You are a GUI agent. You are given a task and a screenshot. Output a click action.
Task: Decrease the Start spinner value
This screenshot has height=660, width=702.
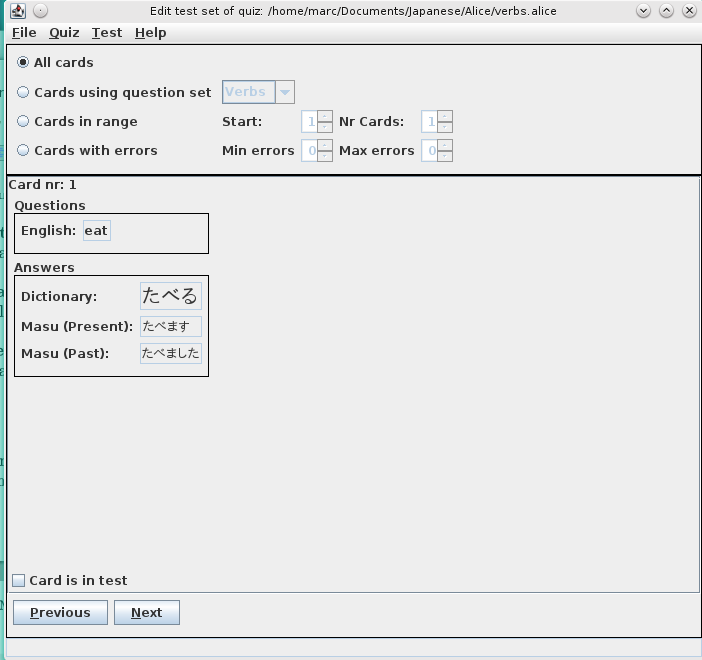coord(325,127)
